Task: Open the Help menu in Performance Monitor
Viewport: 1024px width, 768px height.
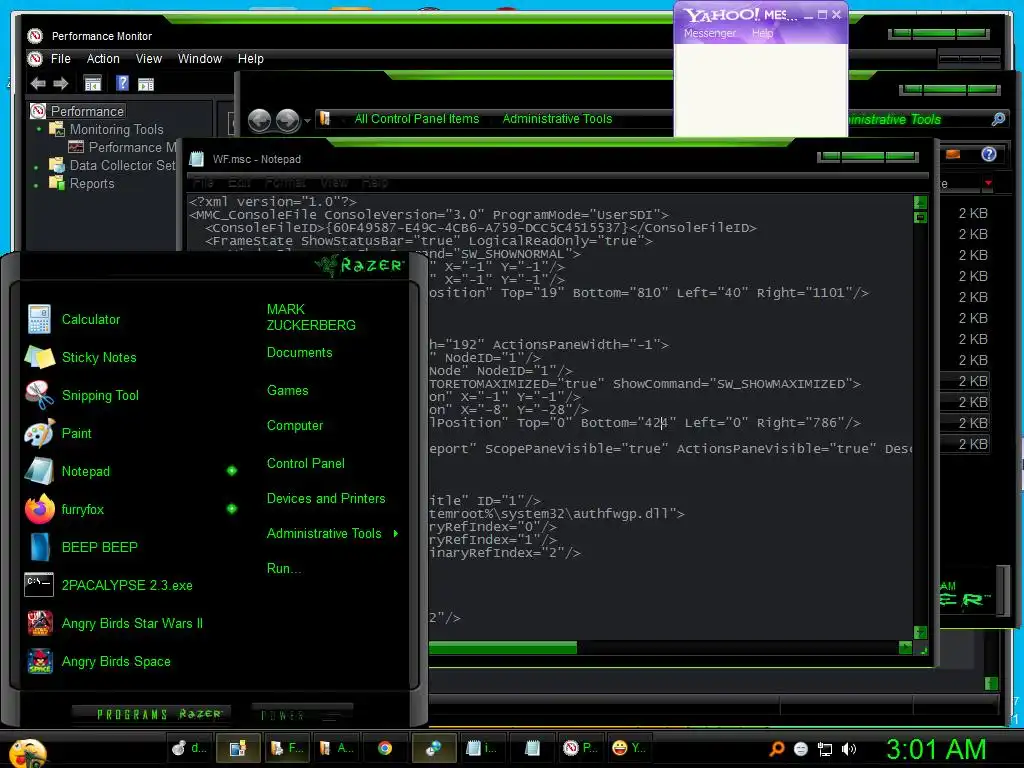Action: tap(251, 59)
